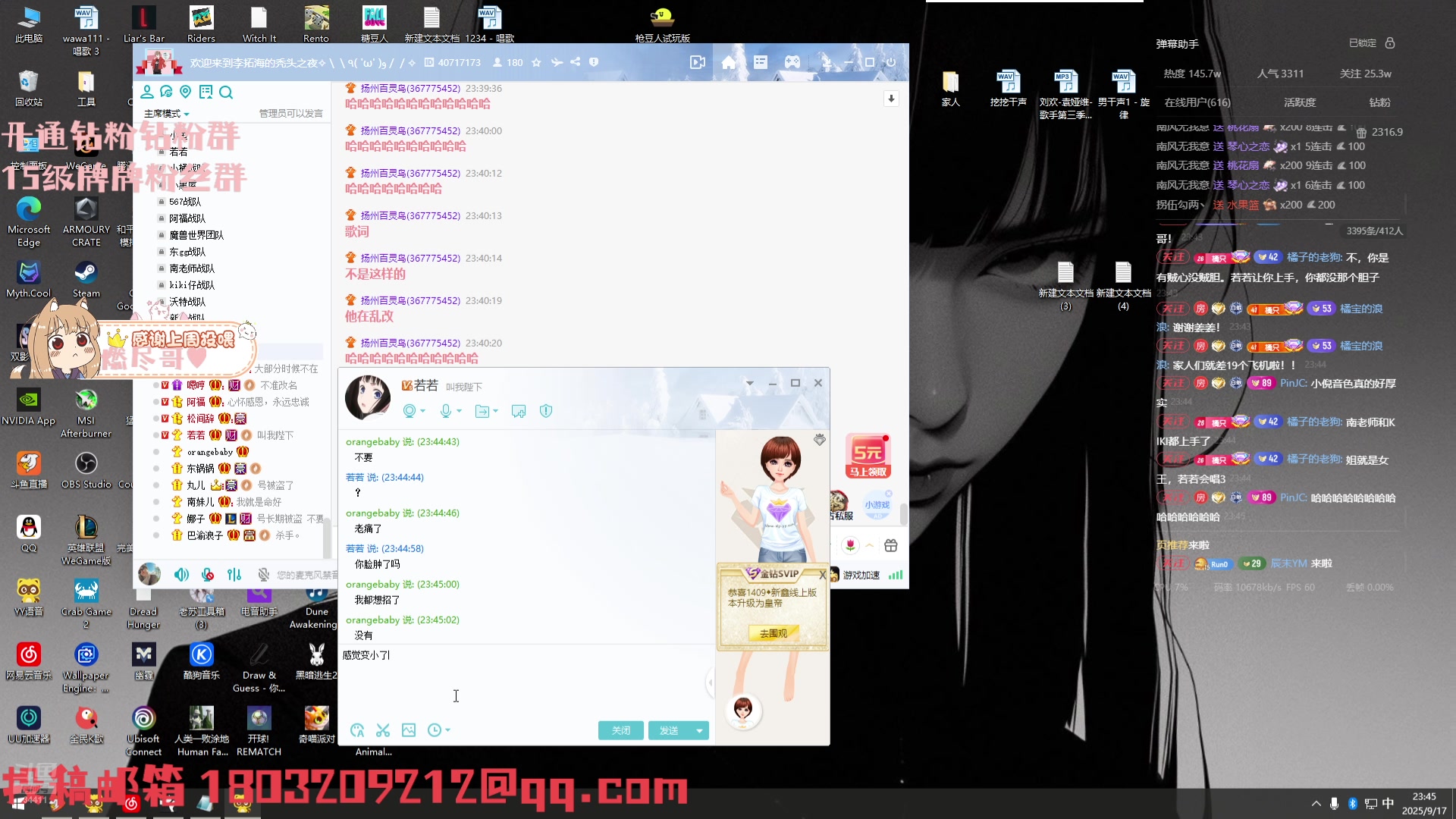Open message history clock icon
Viewport: 1456px width, 819px height.
[x=434, y=730]
